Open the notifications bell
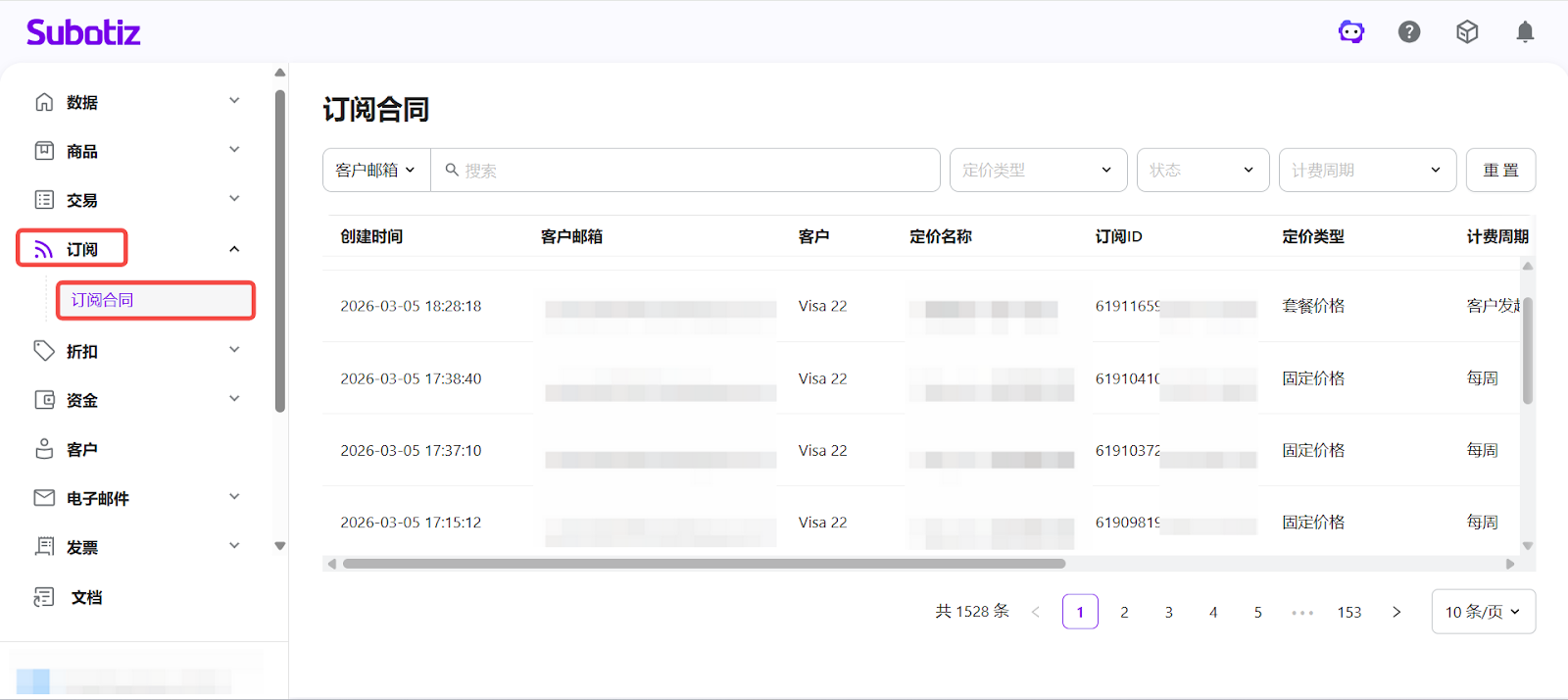This screenshot has height=700, width=1568. (x=1525, y=32)
